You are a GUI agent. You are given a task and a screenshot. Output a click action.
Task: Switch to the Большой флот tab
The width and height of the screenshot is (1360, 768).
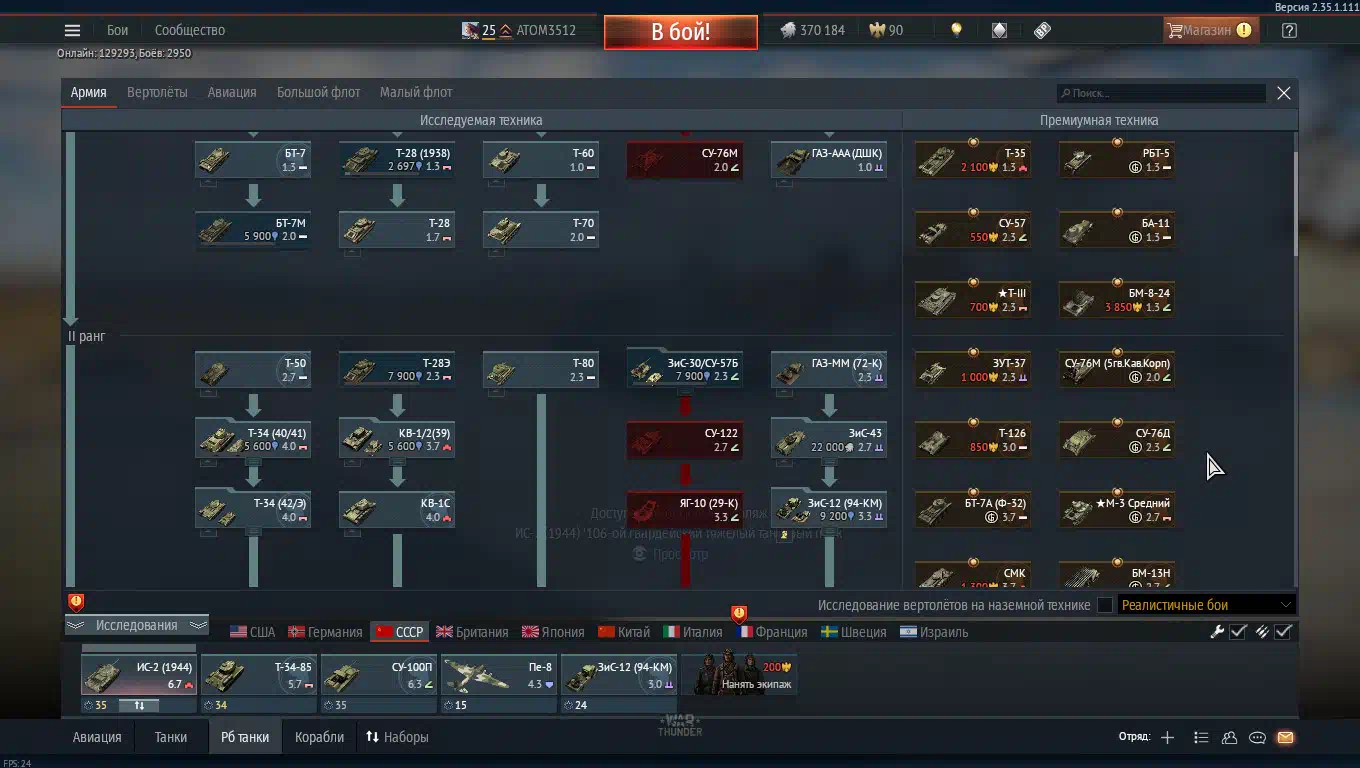point(318,92)
